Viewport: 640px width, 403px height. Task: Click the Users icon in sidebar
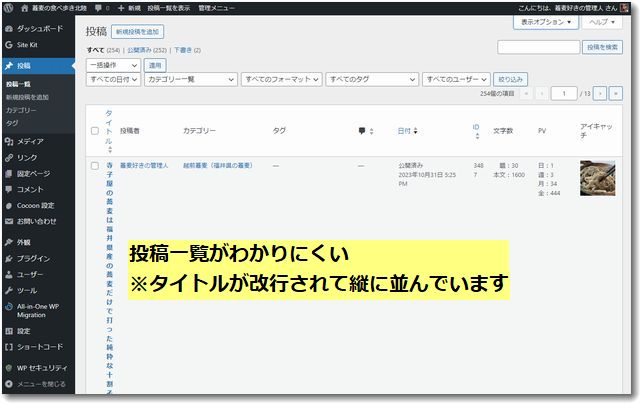pos(9,274)
